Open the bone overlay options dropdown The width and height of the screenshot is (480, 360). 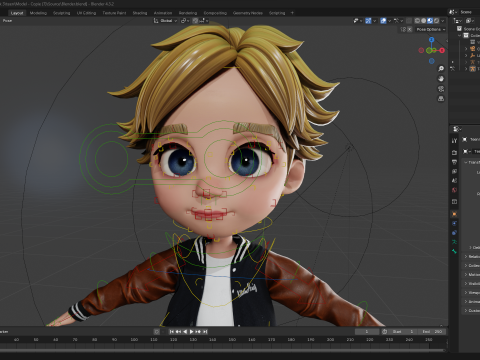click(398, 21)
